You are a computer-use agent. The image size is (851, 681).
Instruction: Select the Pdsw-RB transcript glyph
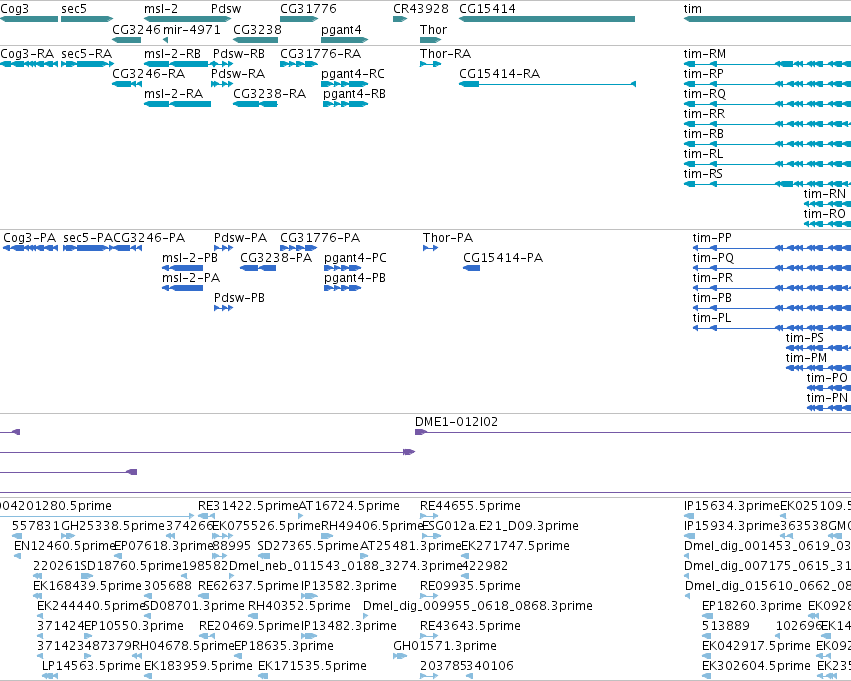223,64
